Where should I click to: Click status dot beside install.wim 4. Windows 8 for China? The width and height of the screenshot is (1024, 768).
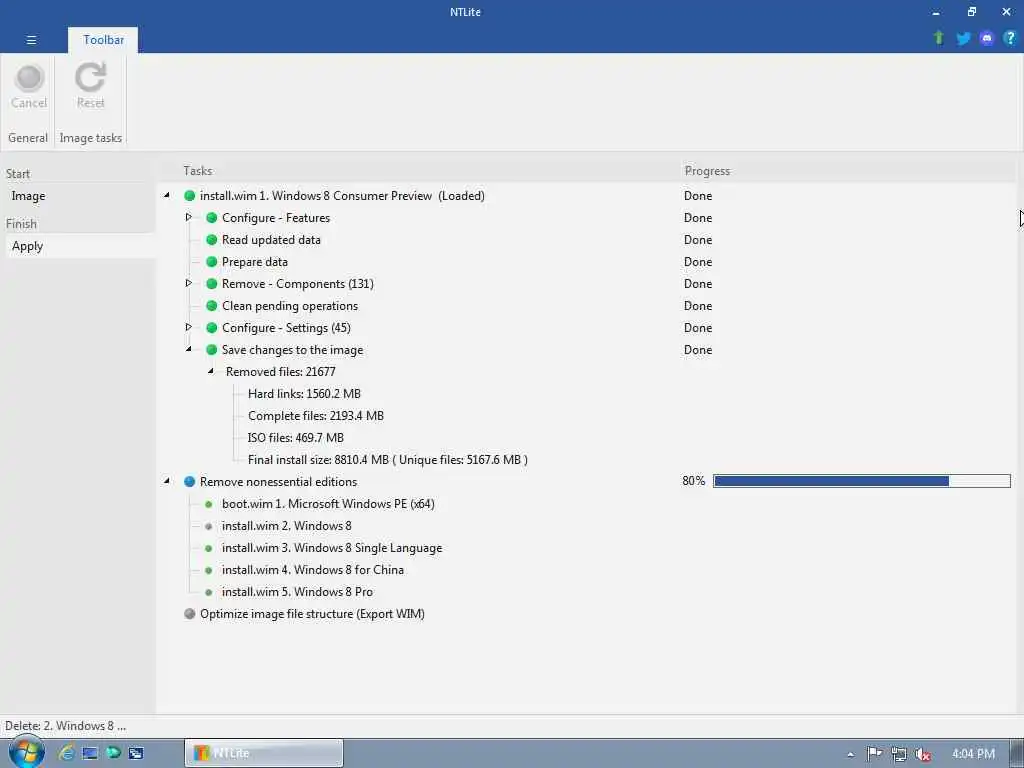tap(209, 570)
